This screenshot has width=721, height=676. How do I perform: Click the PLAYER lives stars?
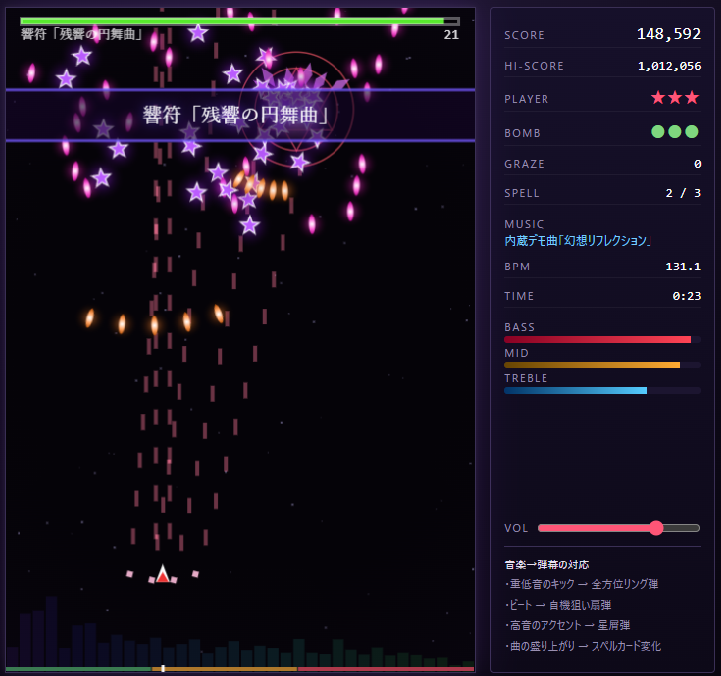click(675, 97)
